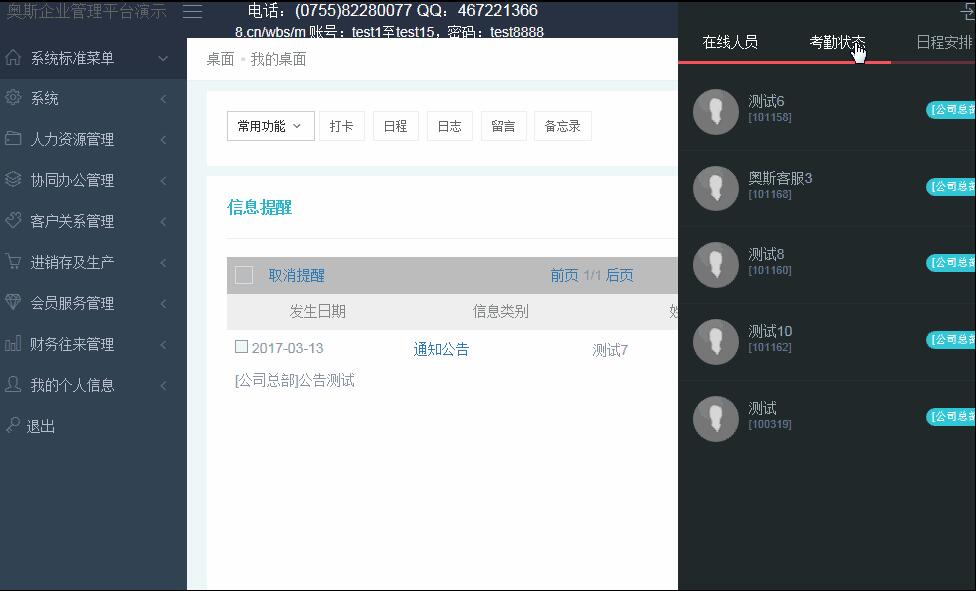Click the diamond icon beside 会员服务管理

(x=13, y=302)
